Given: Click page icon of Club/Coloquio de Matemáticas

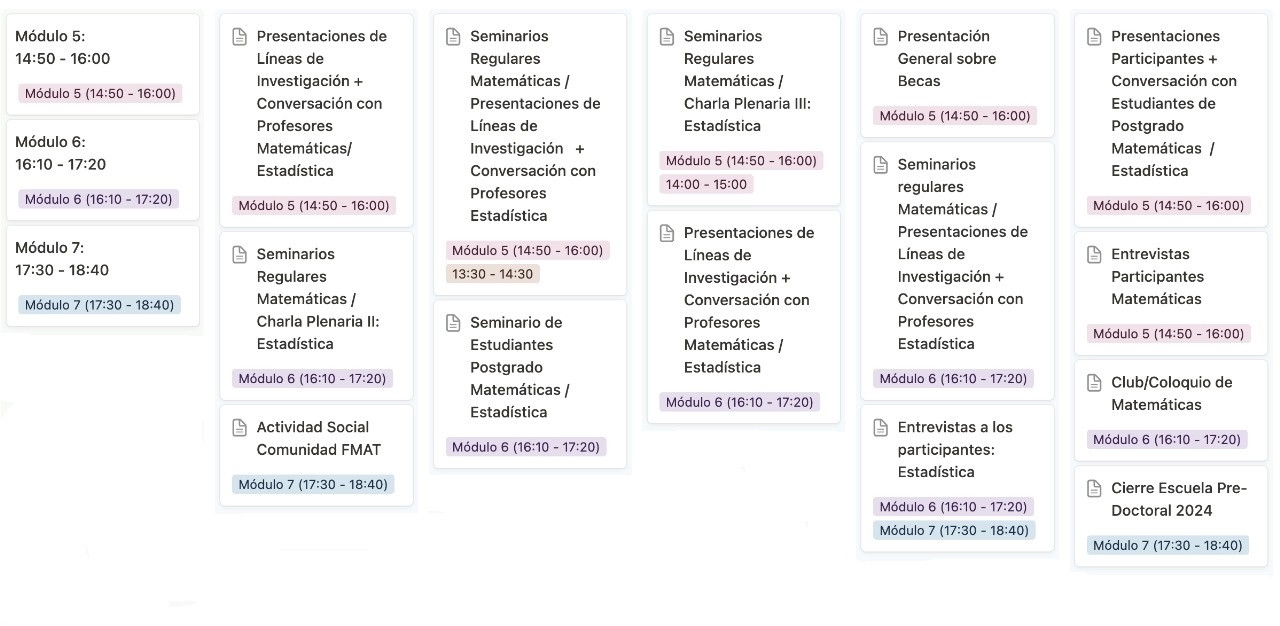Looking at the screenshot, I should pos(1094,383).
